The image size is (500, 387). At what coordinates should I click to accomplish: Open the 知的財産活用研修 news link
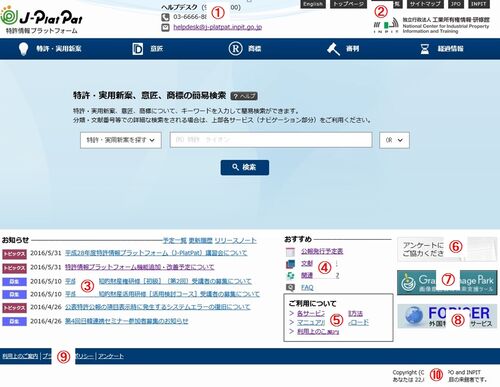[179, 294]
